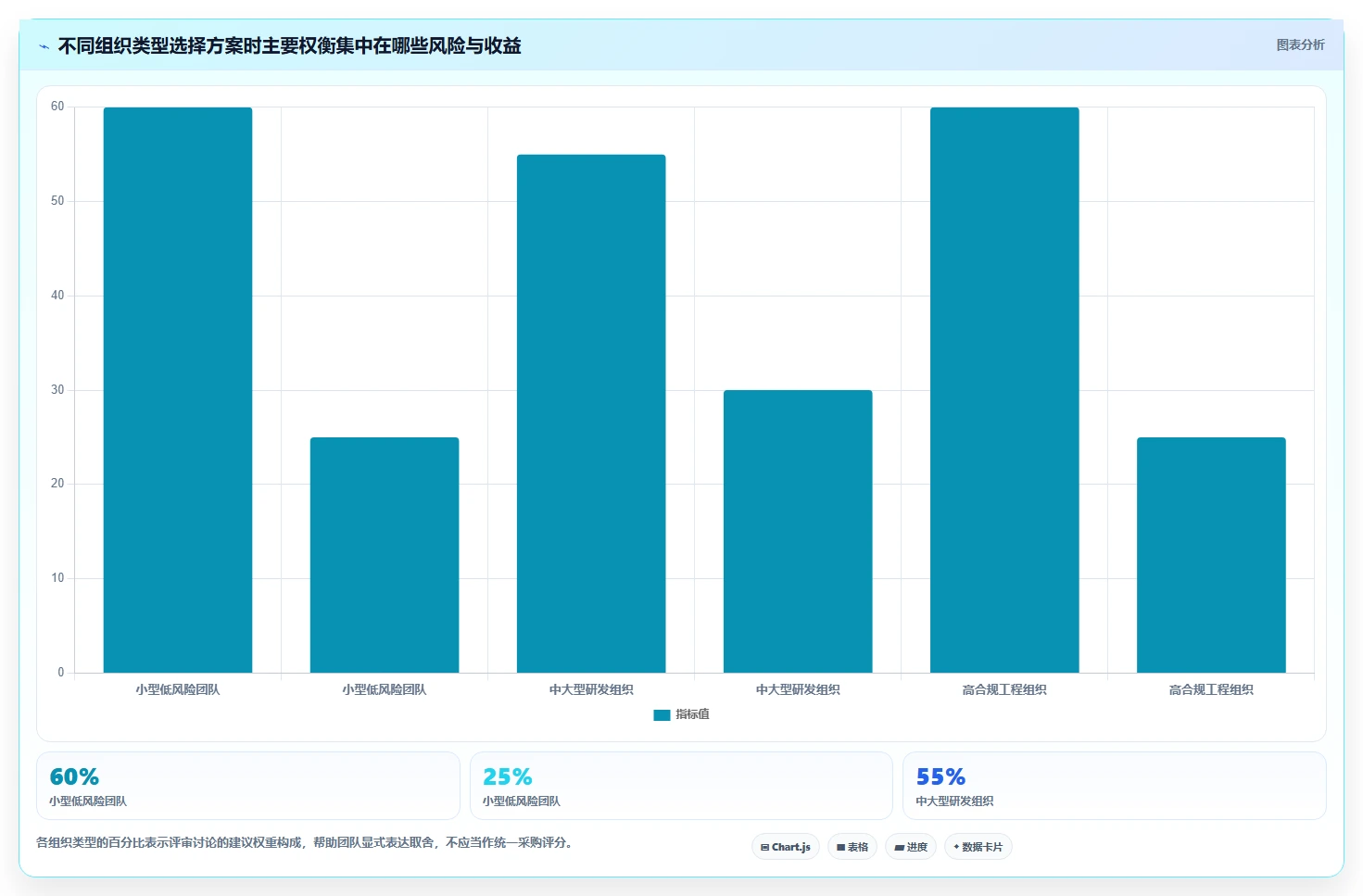Select the 25-value bar for 小型低风险团队
1363x896 pixels.
tap(385, 555)
